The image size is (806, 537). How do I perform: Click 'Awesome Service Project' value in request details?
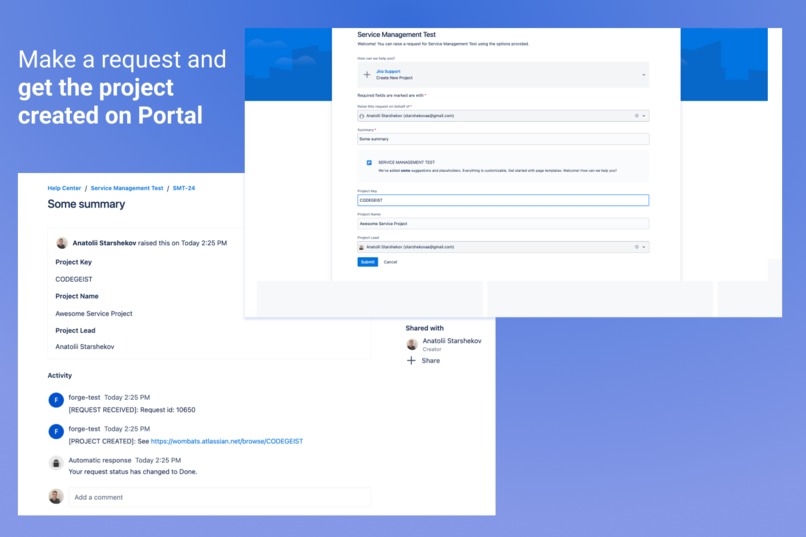pyautogui.click(x=94, y=313)
